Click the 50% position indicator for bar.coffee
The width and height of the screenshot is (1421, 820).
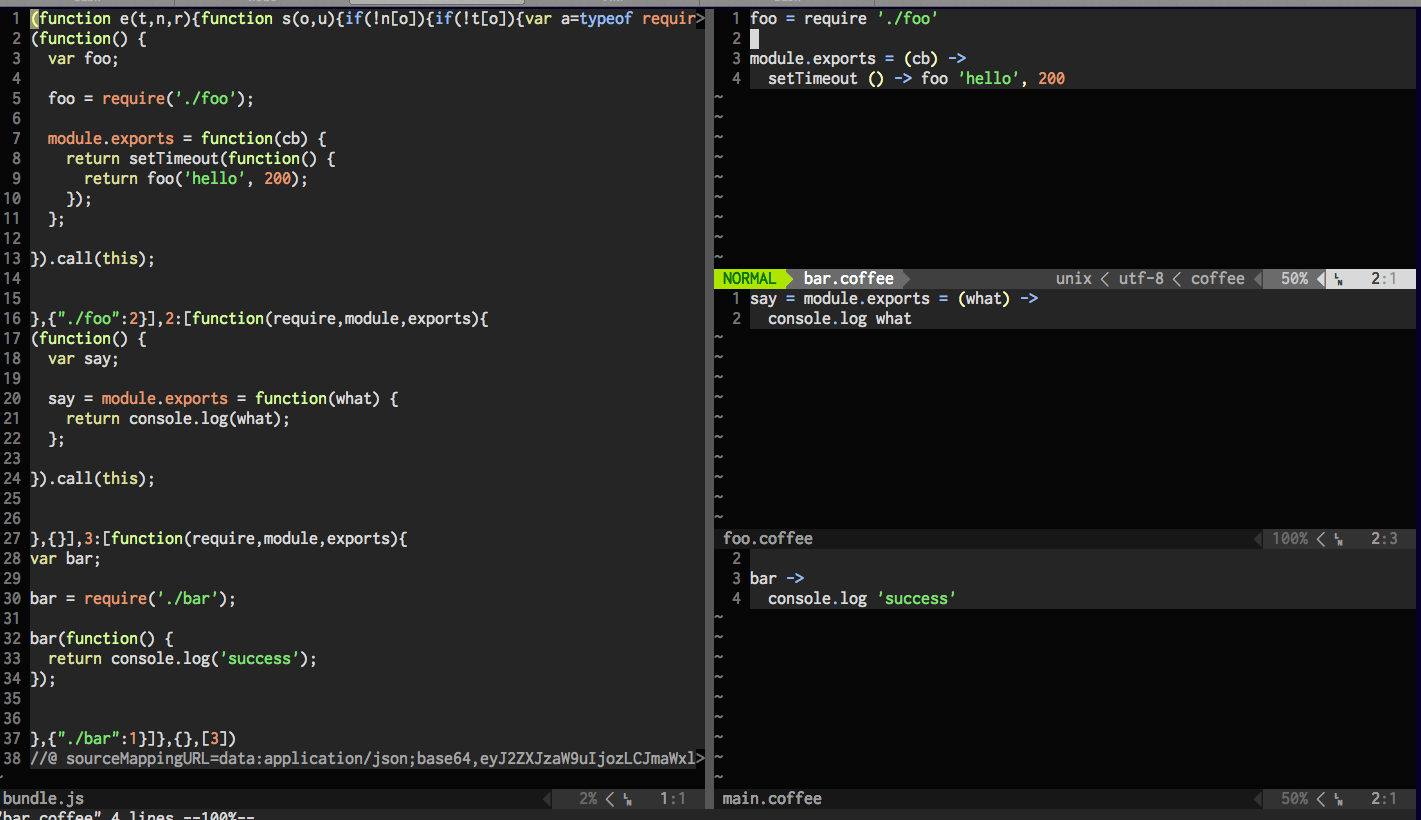click(x=1294, y=279)
